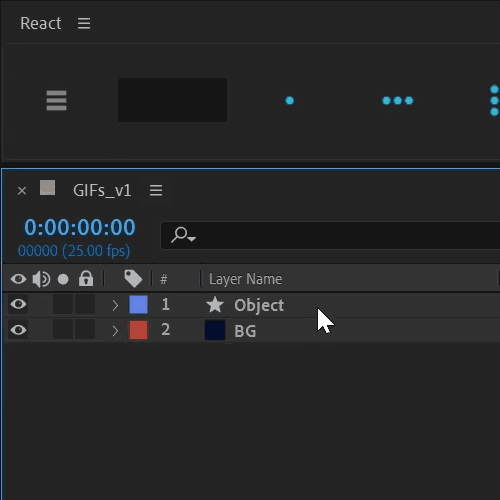The height and width of the screenshot is (500, 500).
Task: Click the hamburger list icon in React panel
Action: tap(56, 100)
